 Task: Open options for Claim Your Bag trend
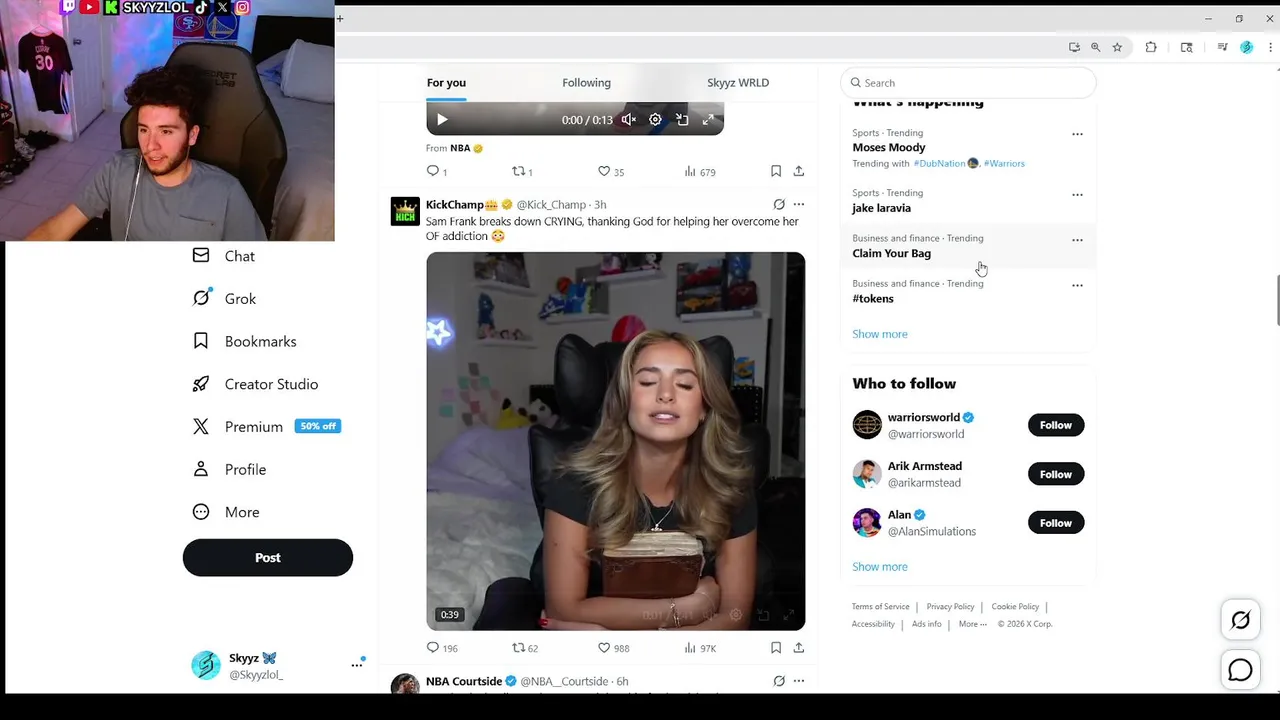[x=1077, y=240]
